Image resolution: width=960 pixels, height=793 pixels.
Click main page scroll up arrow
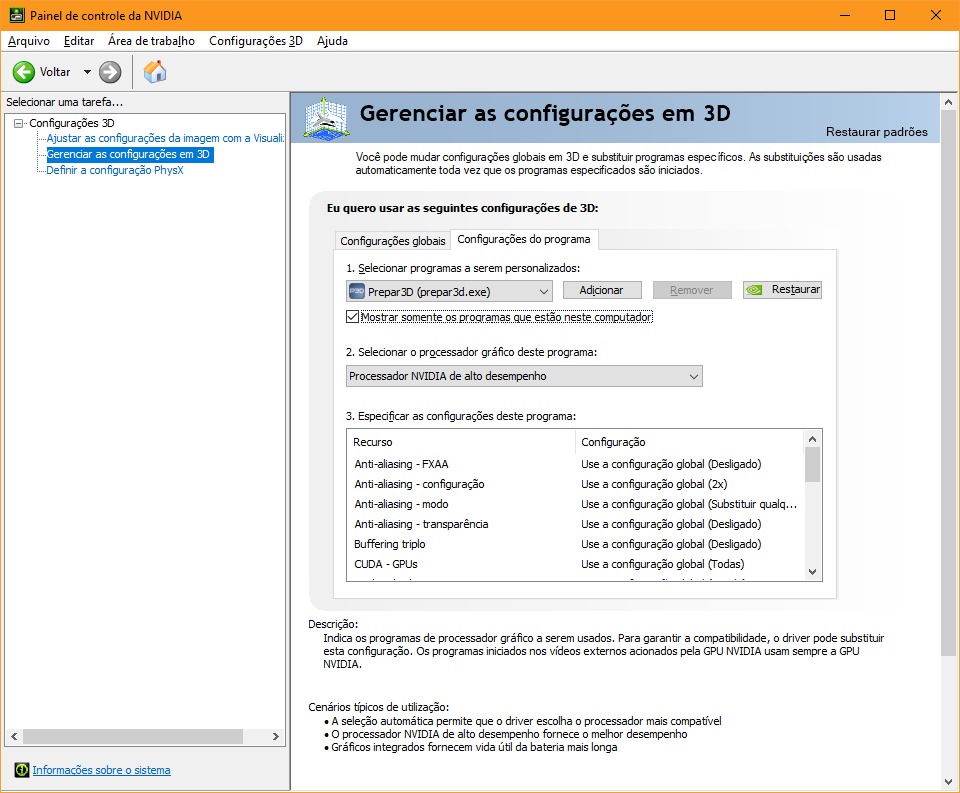coord(948,102)
